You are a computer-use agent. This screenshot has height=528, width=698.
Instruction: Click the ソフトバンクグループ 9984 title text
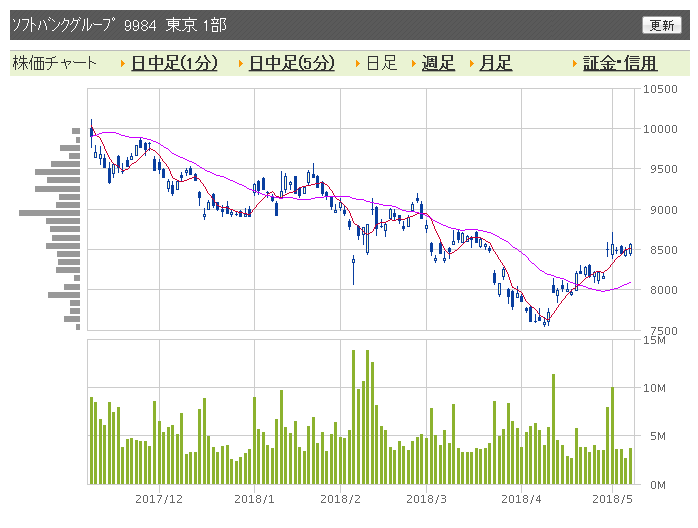84,25
